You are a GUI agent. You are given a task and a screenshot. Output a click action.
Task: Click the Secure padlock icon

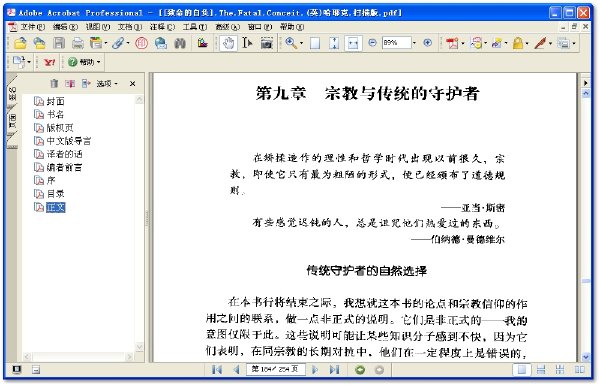pyautogui.click(x=518, y=43)
